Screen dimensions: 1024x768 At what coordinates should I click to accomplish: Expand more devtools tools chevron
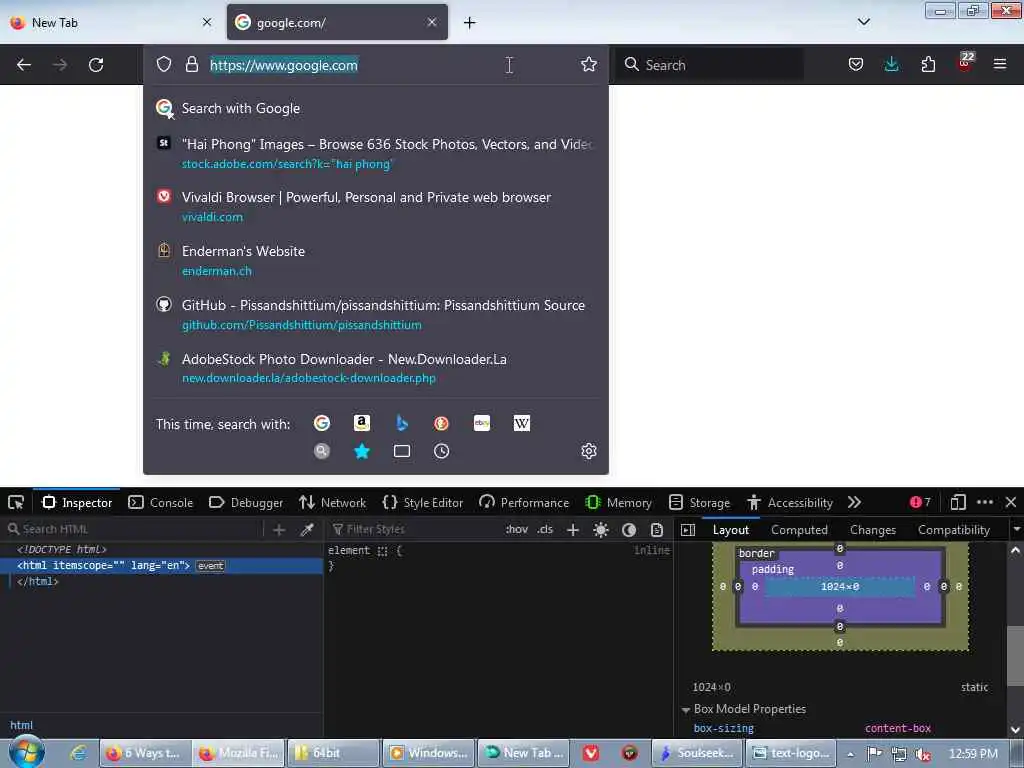click(x=854, y=502)
